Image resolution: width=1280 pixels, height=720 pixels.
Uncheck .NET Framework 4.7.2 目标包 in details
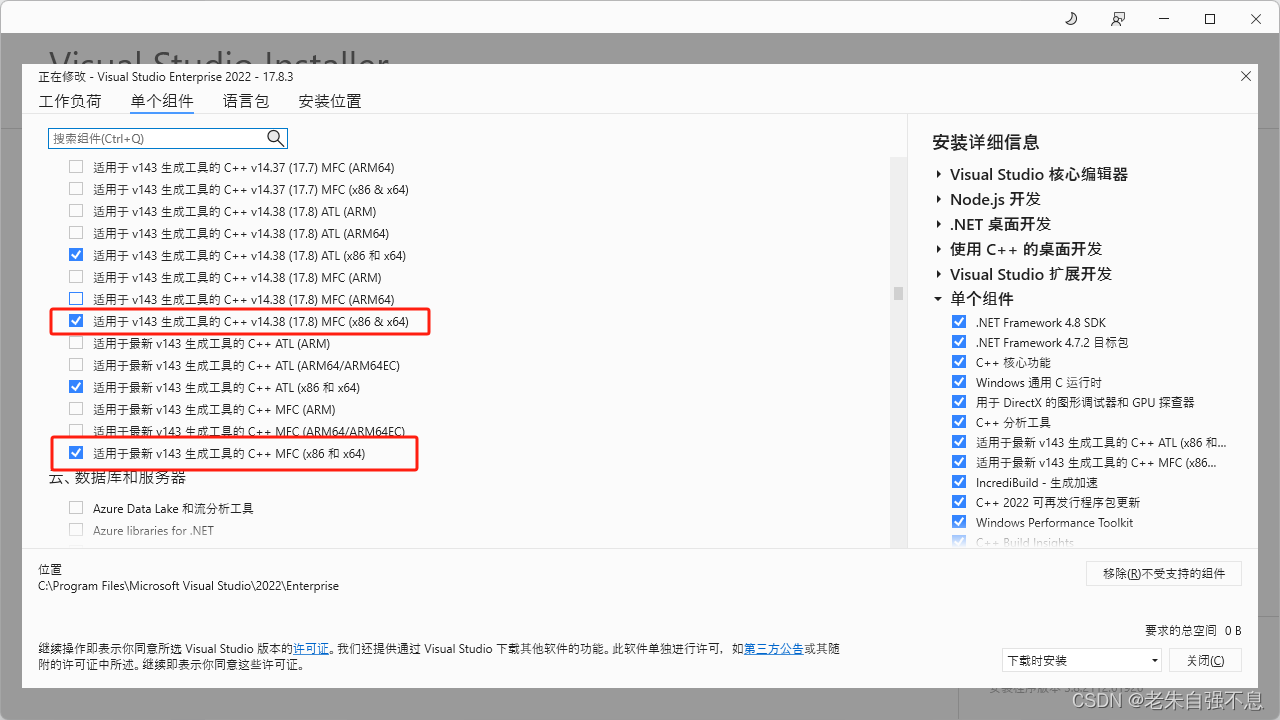coord(960,342)
